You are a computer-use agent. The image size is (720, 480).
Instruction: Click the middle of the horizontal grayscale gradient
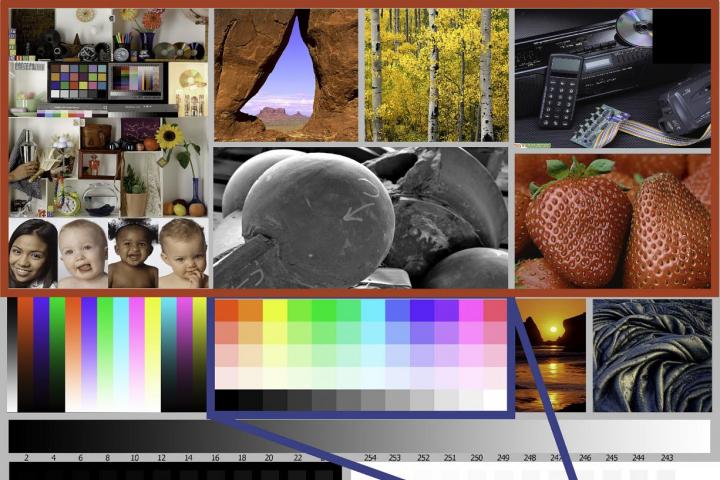(359, 436)
